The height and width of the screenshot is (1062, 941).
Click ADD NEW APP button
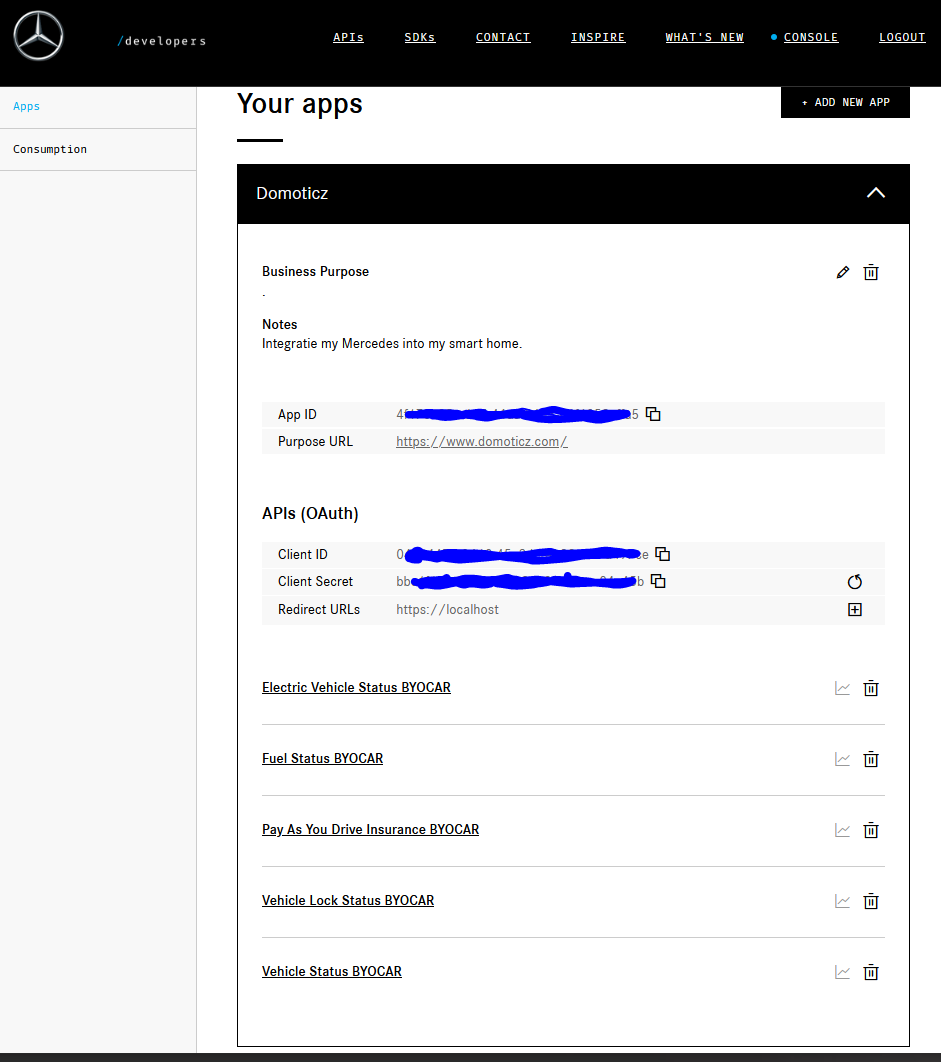coord(845,102)
